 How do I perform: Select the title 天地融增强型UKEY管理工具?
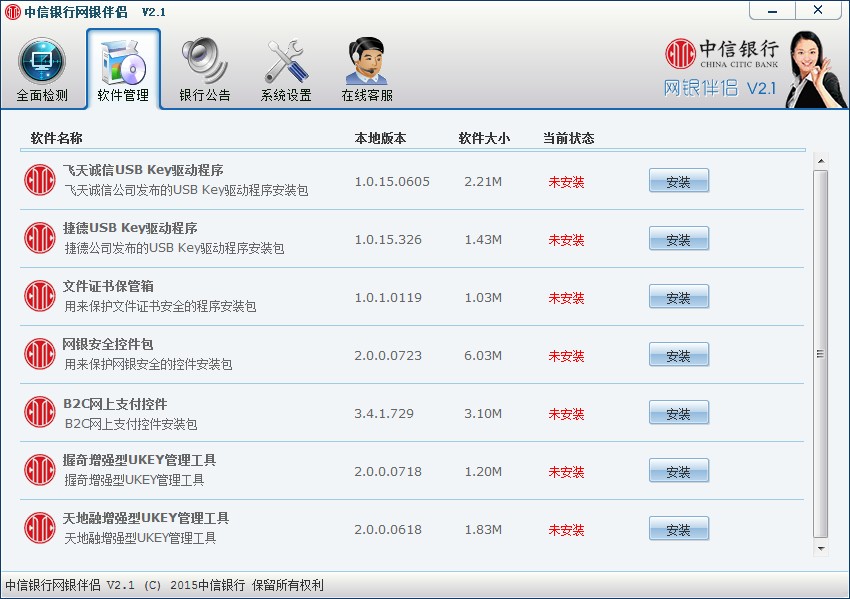146,518
